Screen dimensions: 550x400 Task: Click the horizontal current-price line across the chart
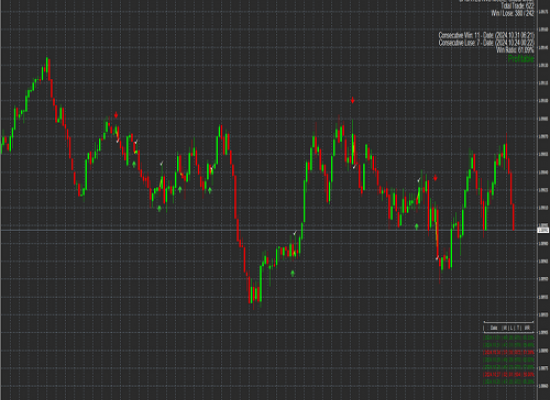point(268,230)
